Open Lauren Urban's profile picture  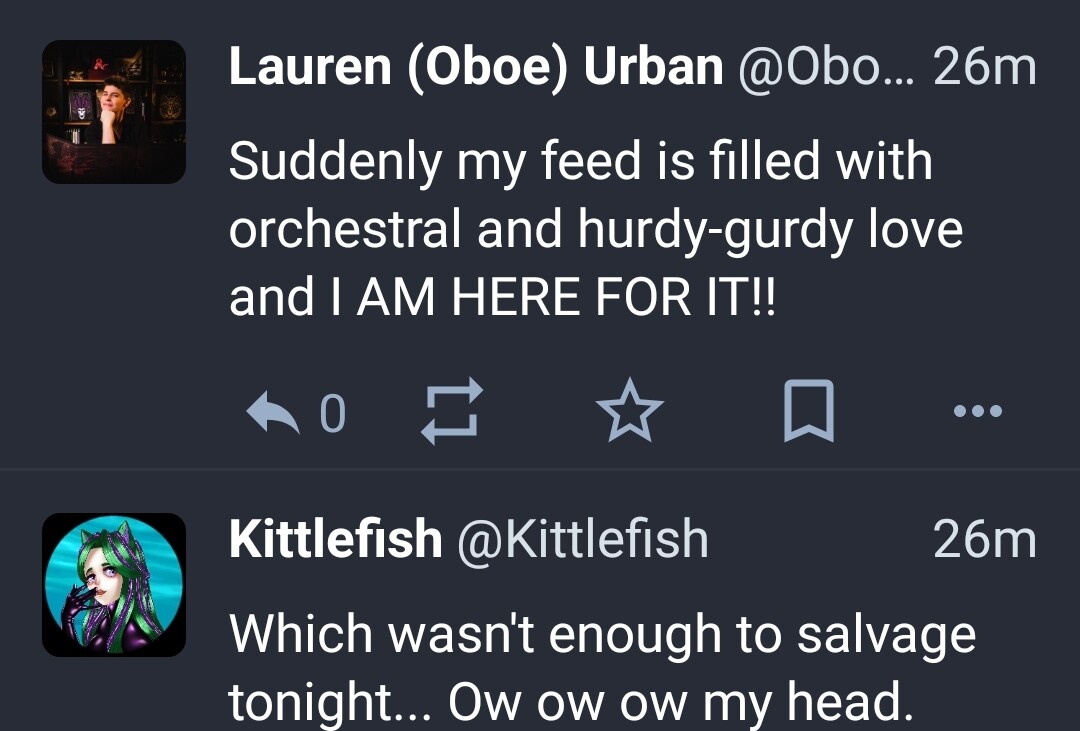tap(114, 112)
